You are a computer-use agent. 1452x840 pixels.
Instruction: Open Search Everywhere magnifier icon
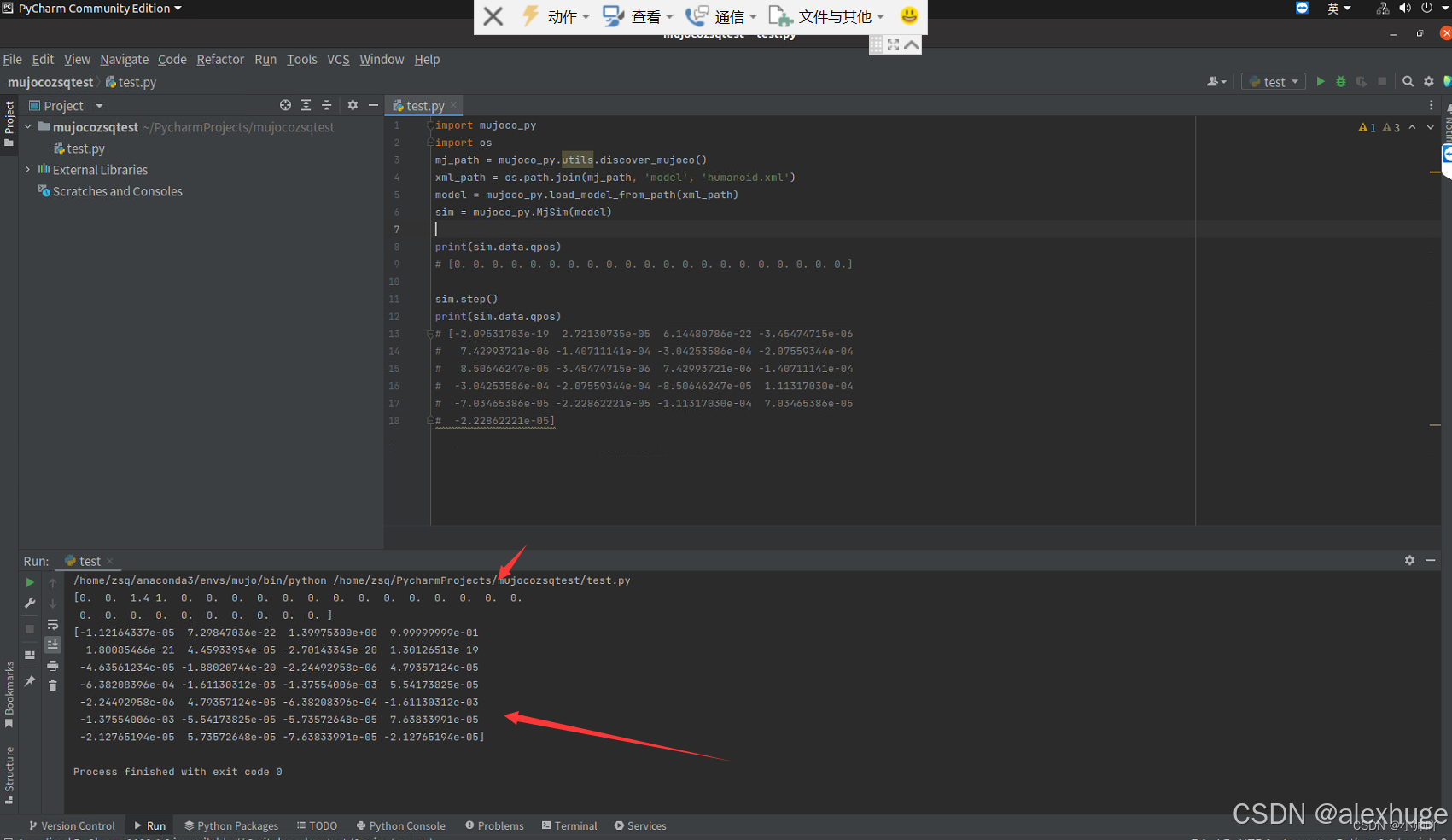click(x=1408, y=82)
